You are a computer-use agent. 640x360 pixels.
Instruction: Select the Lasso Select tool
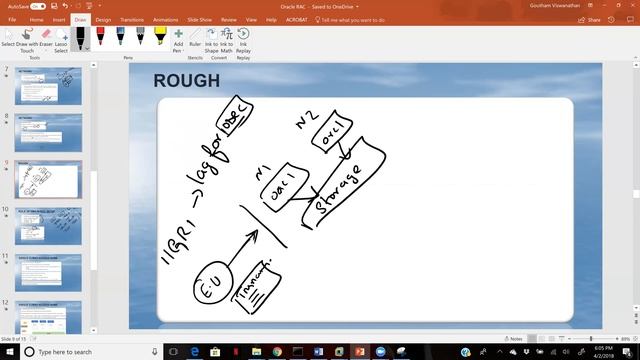pyautogui.click(x=61, y=40)
